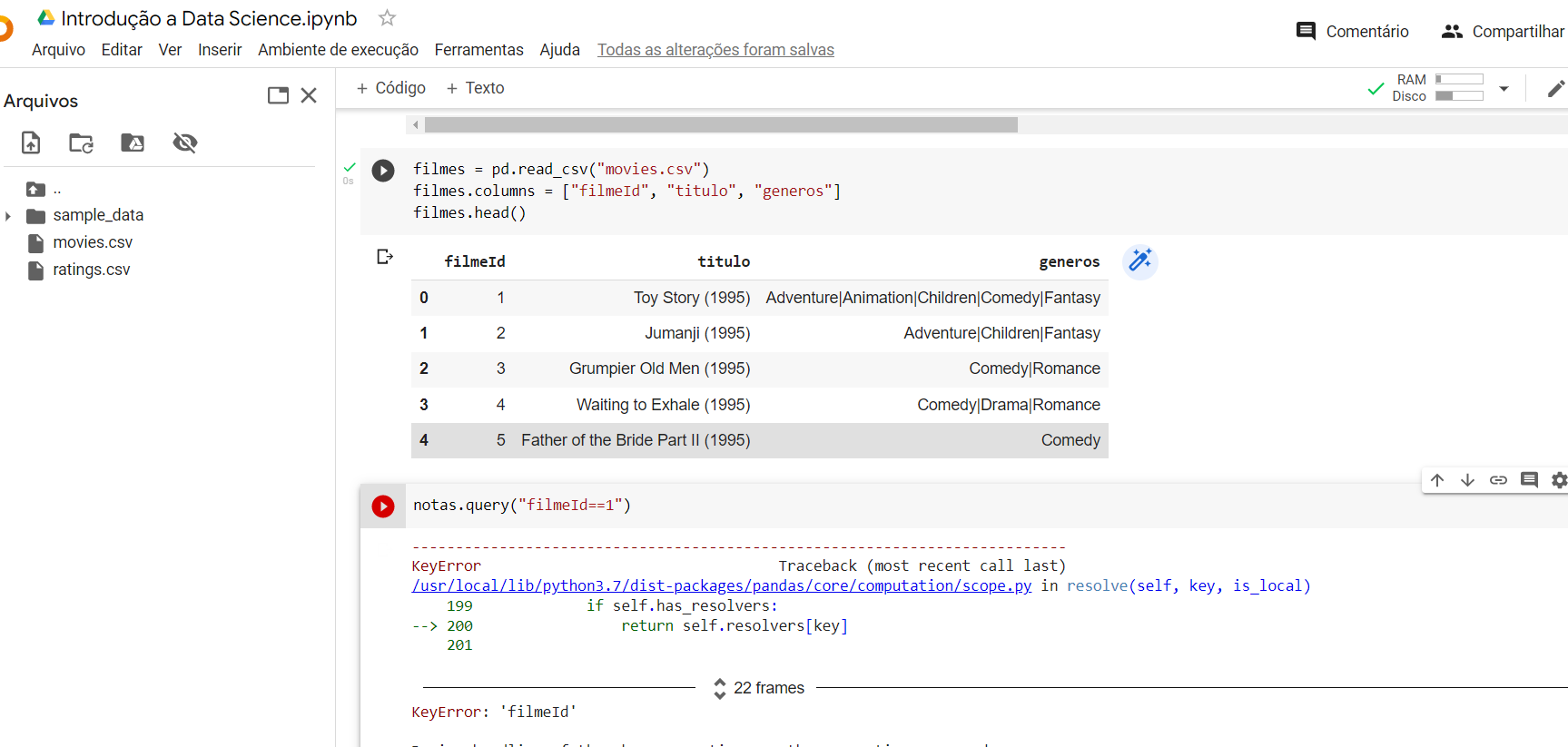Click the Compartilhar share people icon

click(1452, 31)
